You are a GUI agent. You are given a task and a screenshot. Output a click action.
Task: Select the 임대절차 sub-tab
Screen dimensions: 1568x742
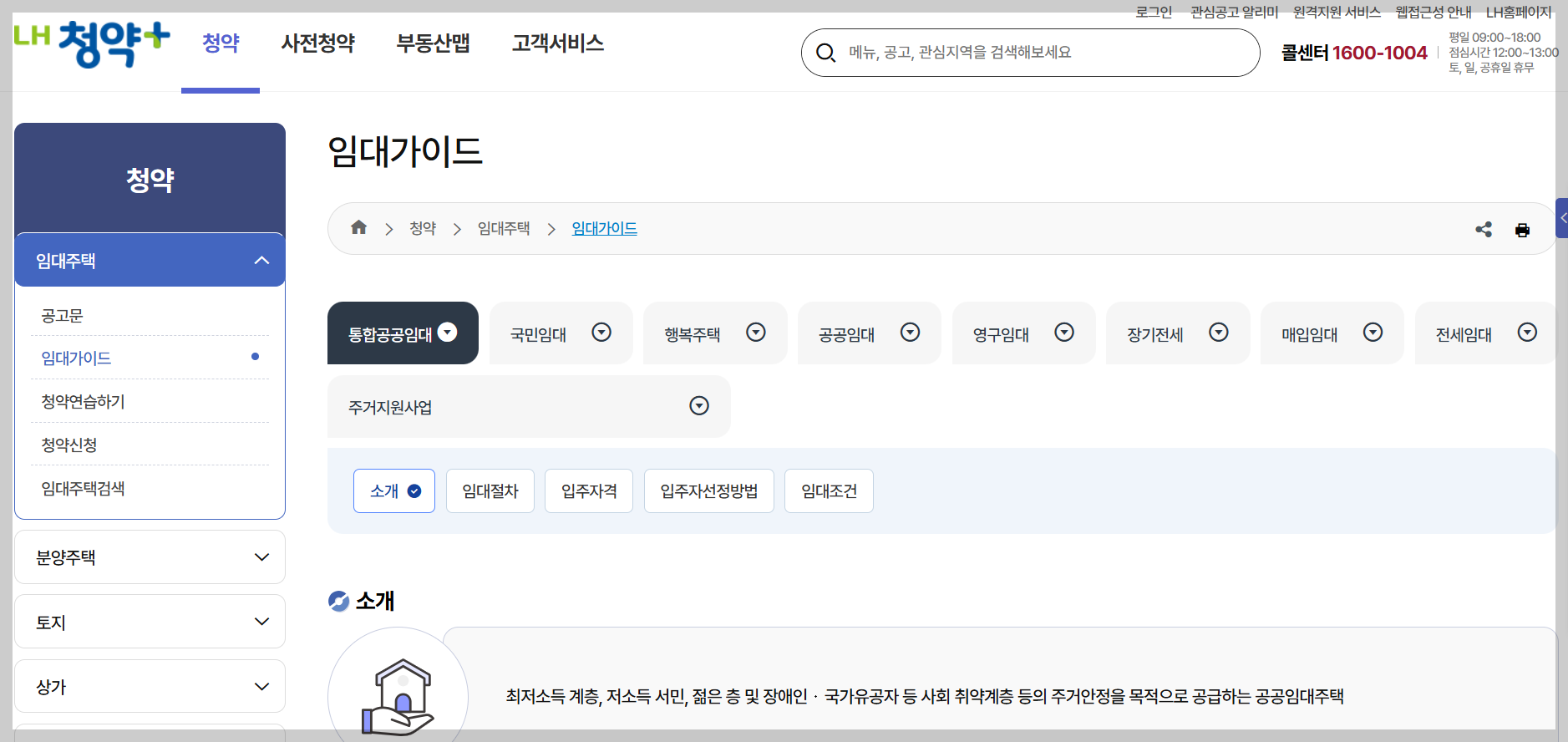(x=490, y=490)
